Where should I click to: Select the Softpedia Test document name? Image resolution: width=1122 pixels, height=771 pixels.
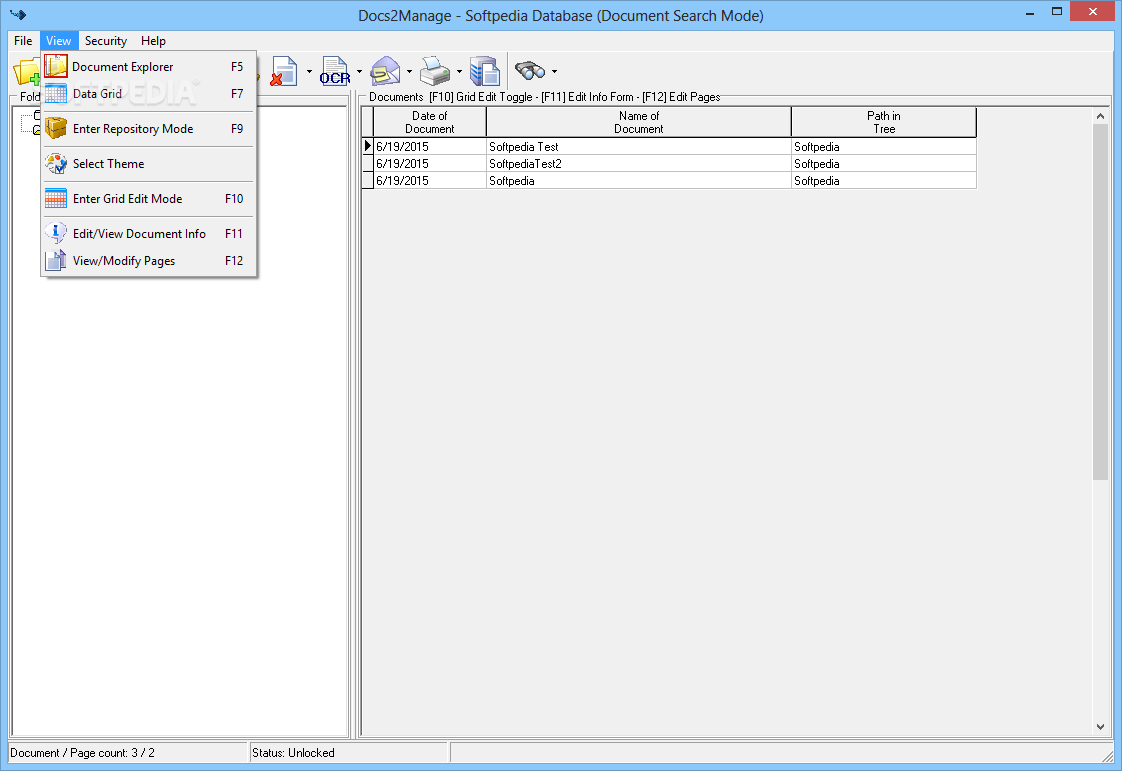524,147
